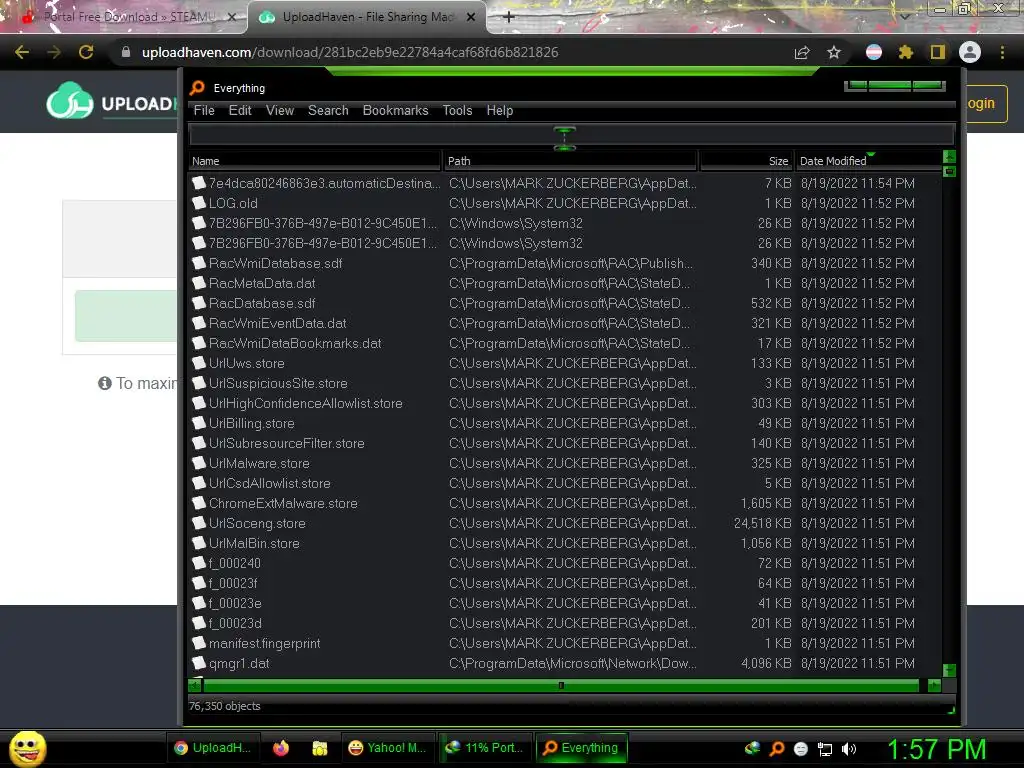Sort results by Name column header
Viewport: 1024px width, 768px height.
[315, 161]
